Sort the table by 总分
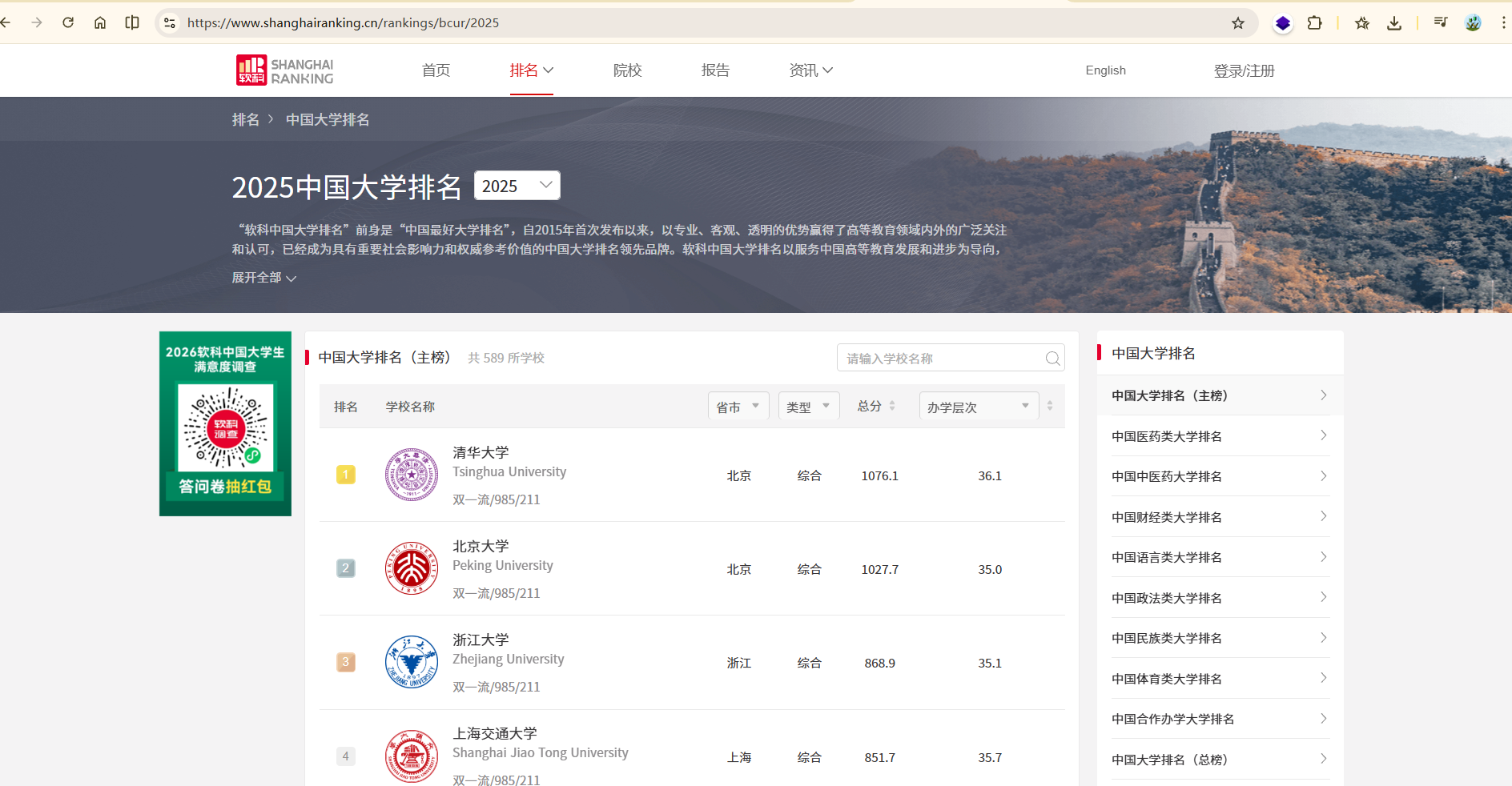 pos(877,406)
